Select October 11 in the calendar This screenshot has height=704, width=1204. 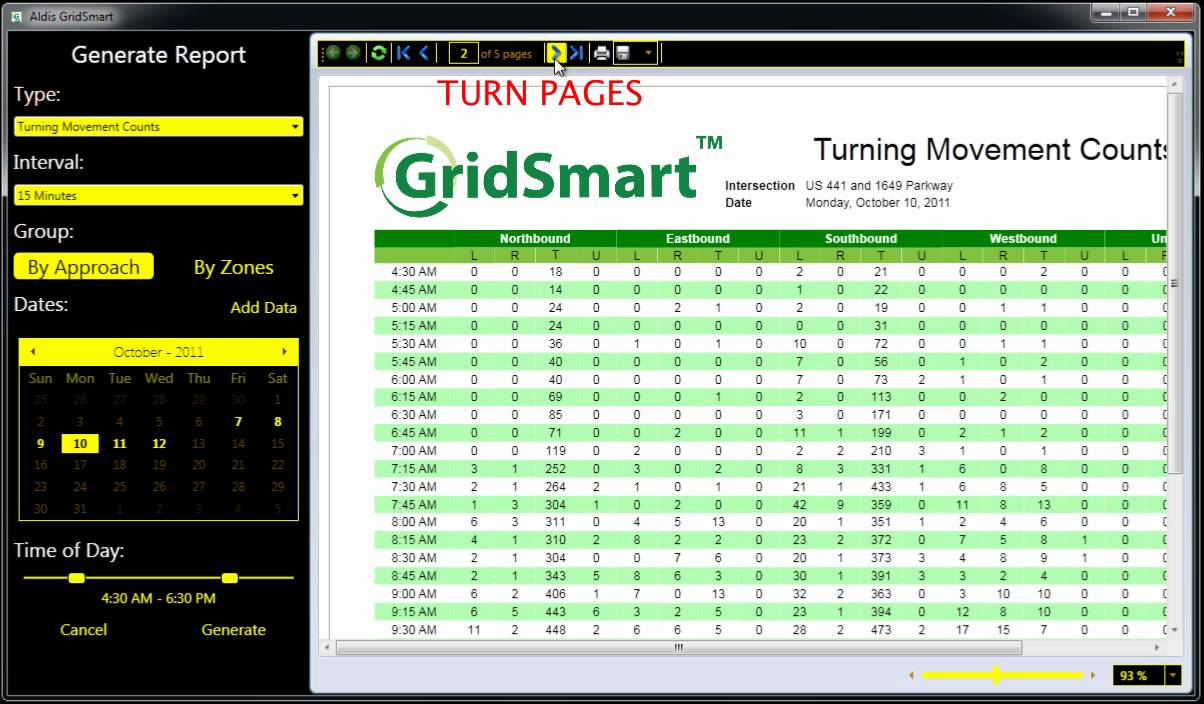click(x=119, y=443)
